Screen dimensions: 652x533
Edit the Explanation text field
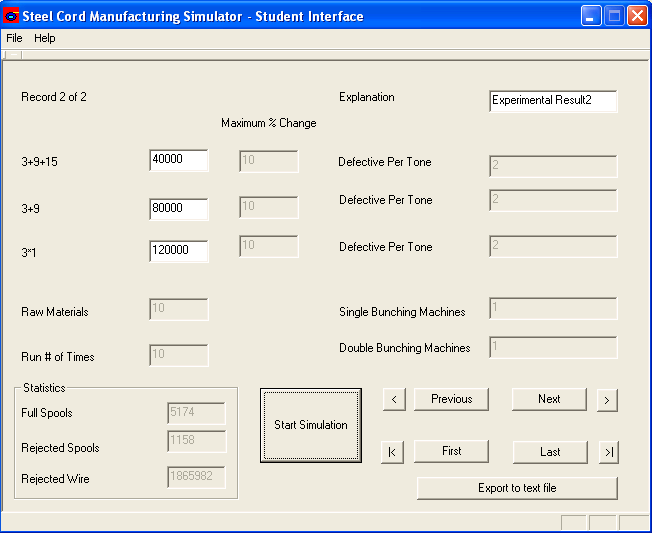point(553,101)
